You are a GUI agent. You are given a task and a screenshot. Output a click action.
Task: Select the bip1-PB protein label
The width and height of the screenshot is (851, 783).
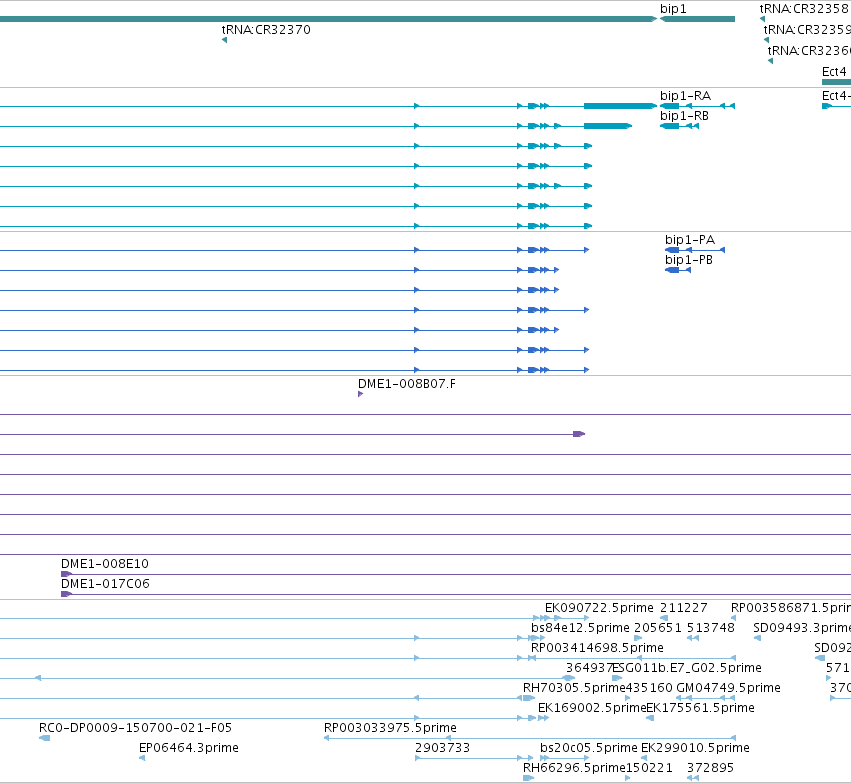[689, 260]
